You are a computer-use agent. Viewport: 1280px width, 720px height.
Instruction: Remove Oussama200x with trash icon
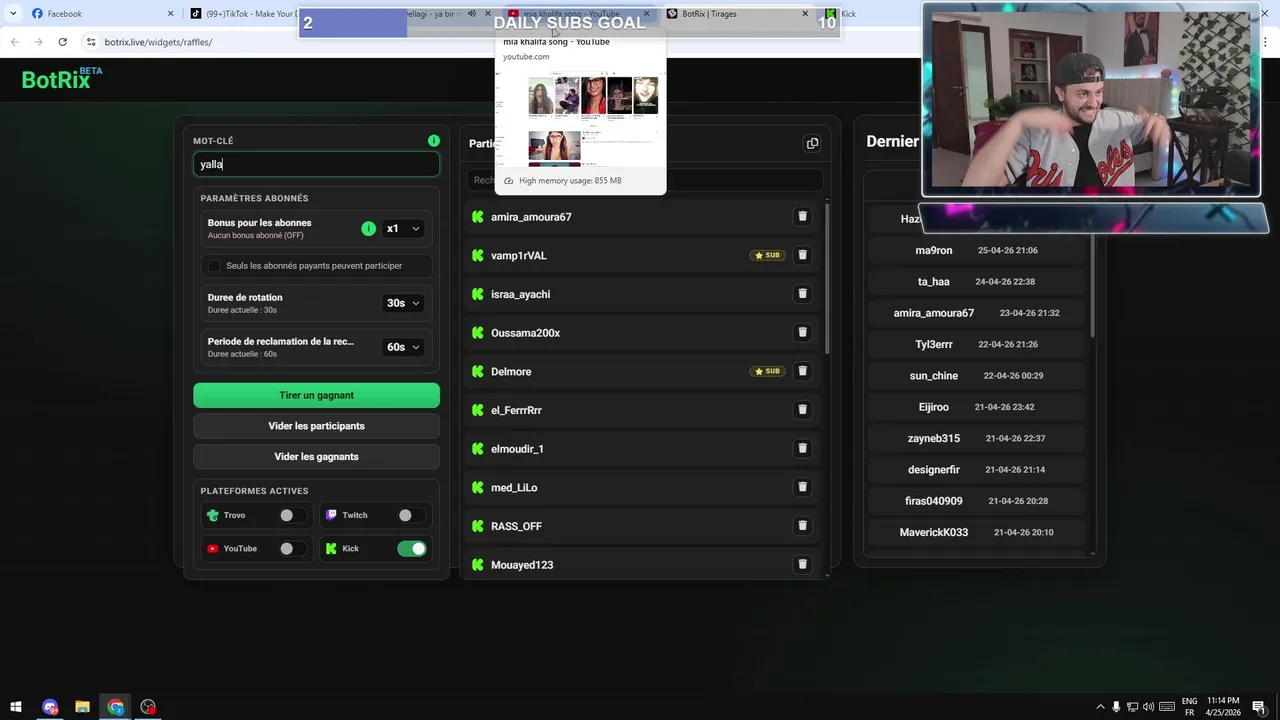(x=802, y=332)
